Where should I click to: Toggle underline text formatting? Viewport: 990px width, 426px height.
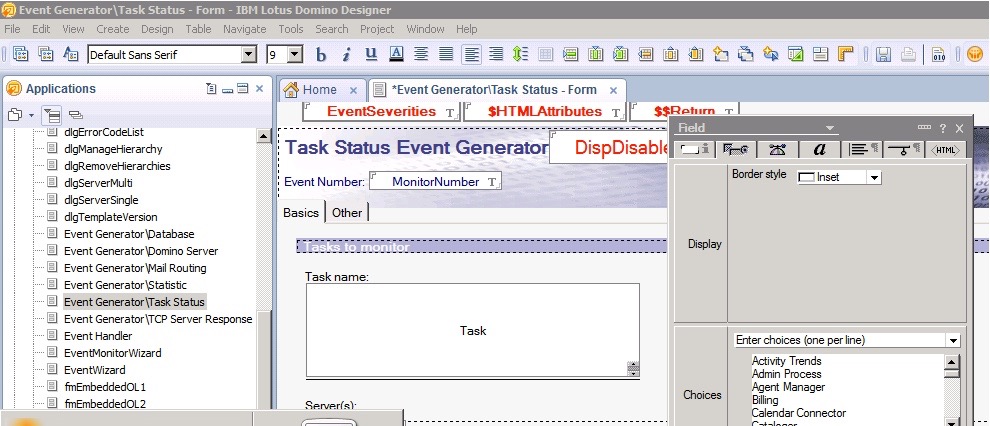point(371,55)
